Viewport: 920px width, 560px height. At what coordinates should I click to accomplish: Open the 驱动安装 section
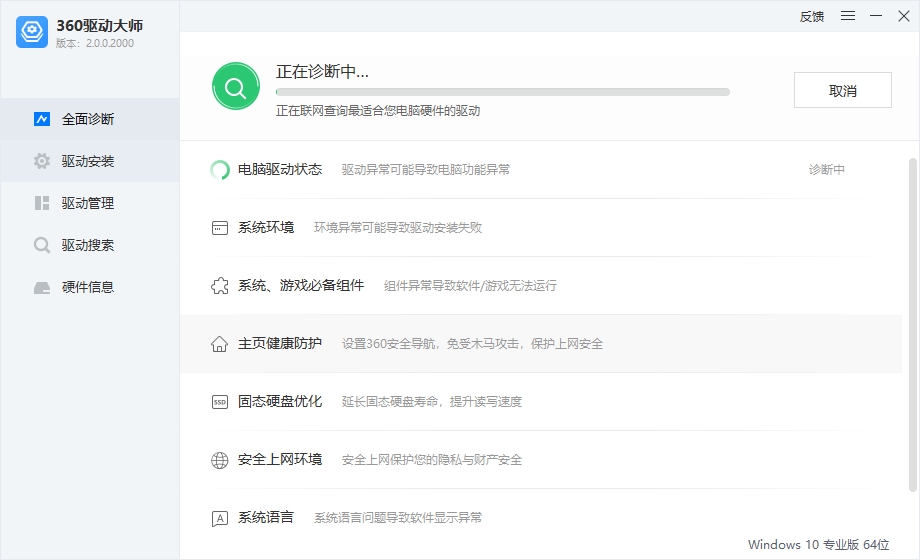click(89, 161)
